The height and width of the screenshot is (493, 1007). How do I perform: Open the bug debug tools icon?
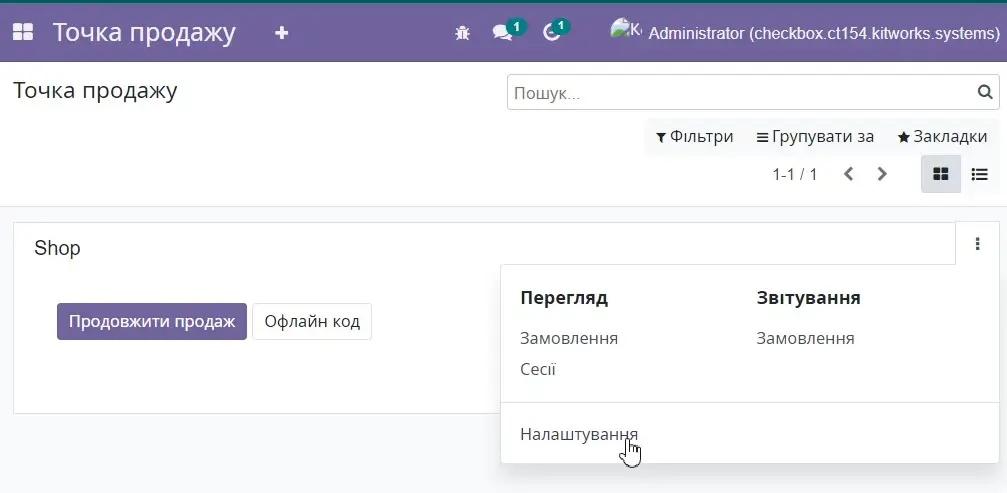coord(462,33)
